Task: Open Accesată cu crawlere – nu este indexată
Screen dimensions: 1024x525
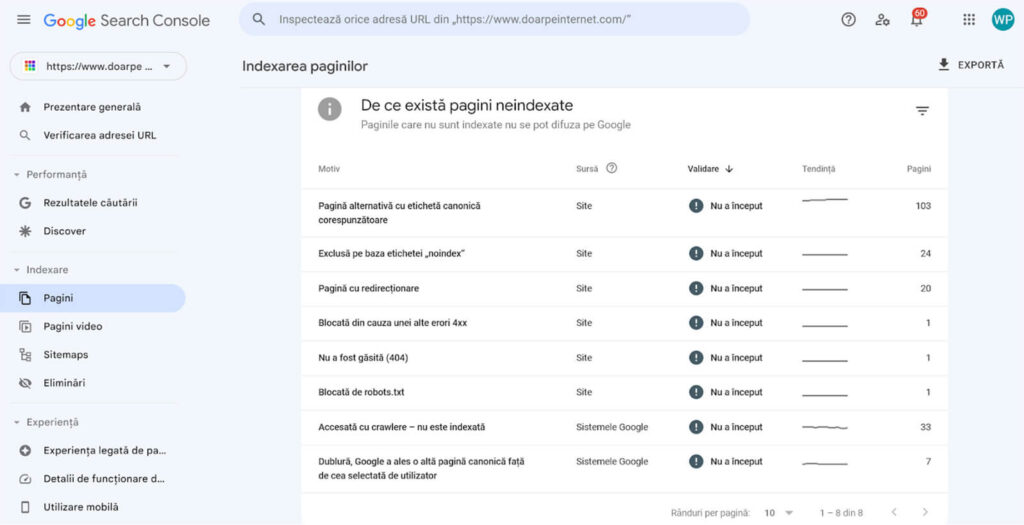Action: tap(624, 427)
